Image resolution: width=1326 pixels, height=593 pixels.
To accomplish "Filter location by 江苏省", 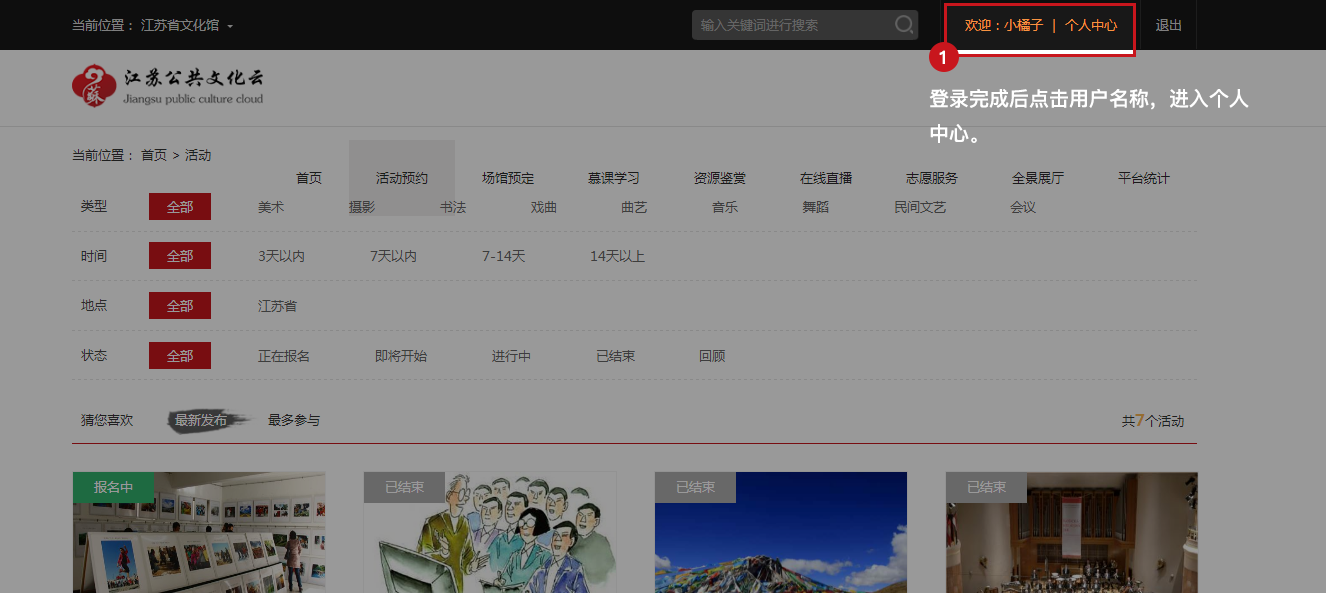I will point(277,306).
